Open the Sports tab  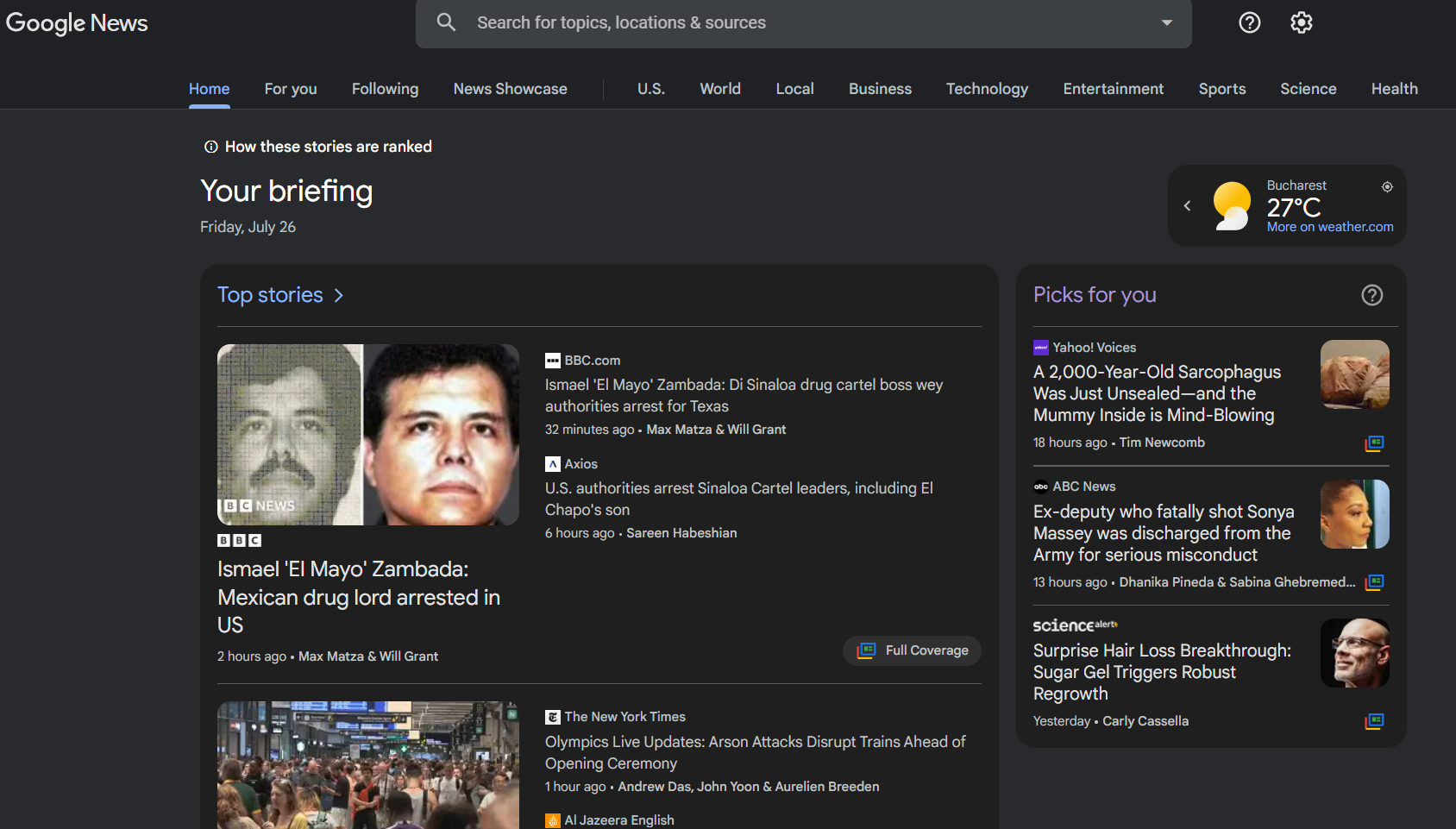(1222, 89)
